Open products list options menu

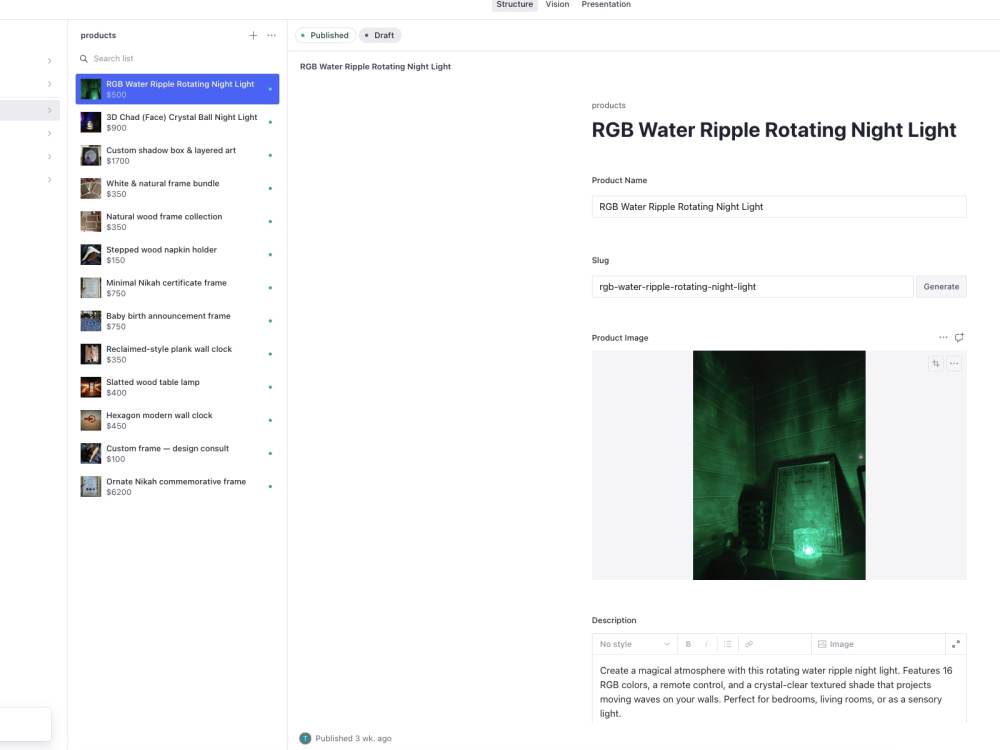coord(272,35)
